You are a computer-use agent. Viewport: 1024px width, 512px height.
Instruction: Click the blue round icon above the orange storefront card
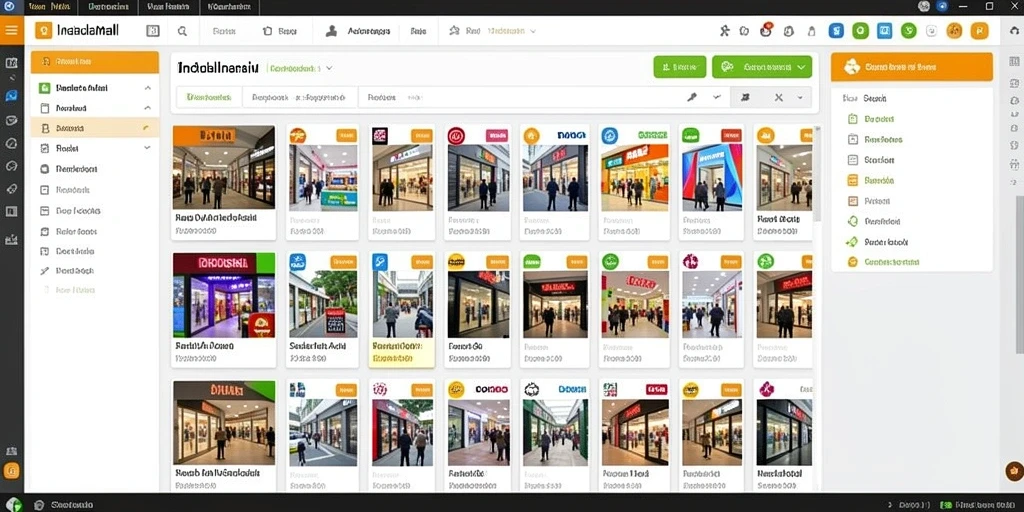609,135
